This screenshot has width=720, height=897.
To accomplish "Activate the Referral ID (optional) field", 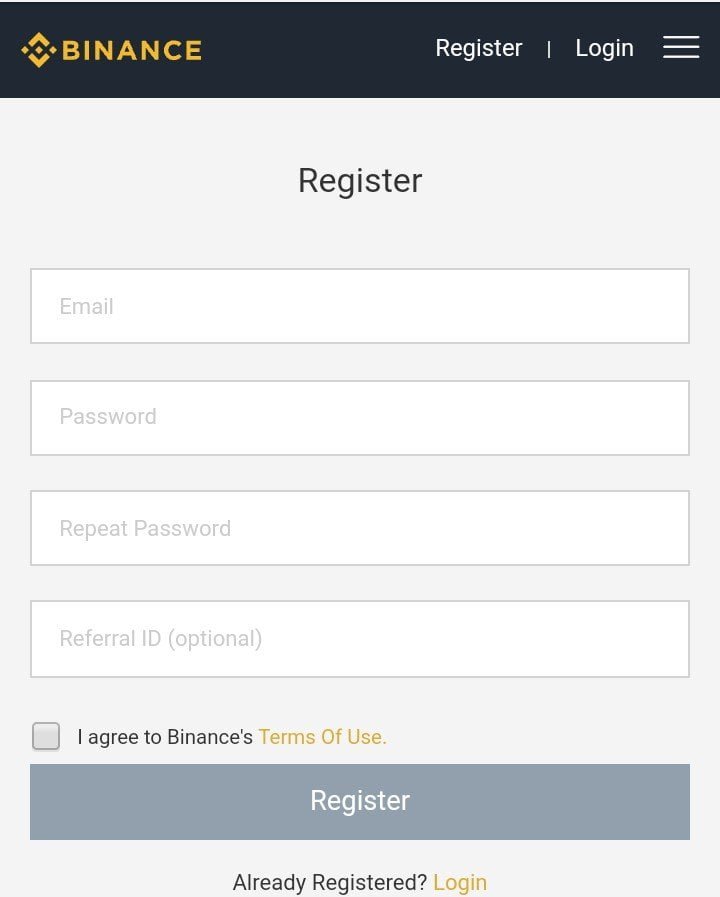I will pyautogui.click(x=360, y=639).
